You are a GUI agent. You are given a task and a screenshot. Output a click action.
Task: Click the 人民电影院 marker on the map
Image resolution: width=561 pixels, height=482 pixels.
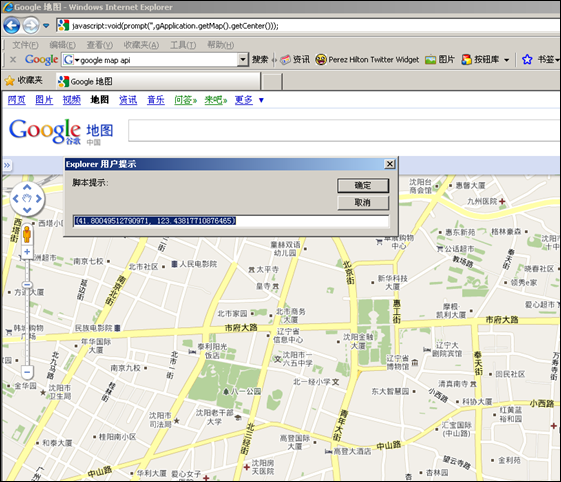click(174, 264)
